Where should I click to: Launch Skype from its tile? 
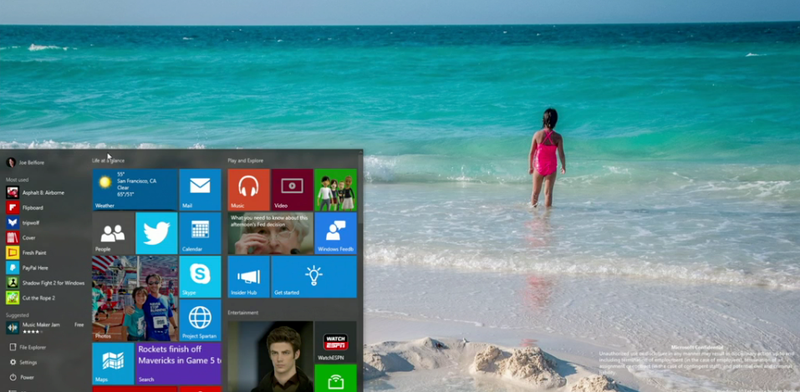(200, 277)
